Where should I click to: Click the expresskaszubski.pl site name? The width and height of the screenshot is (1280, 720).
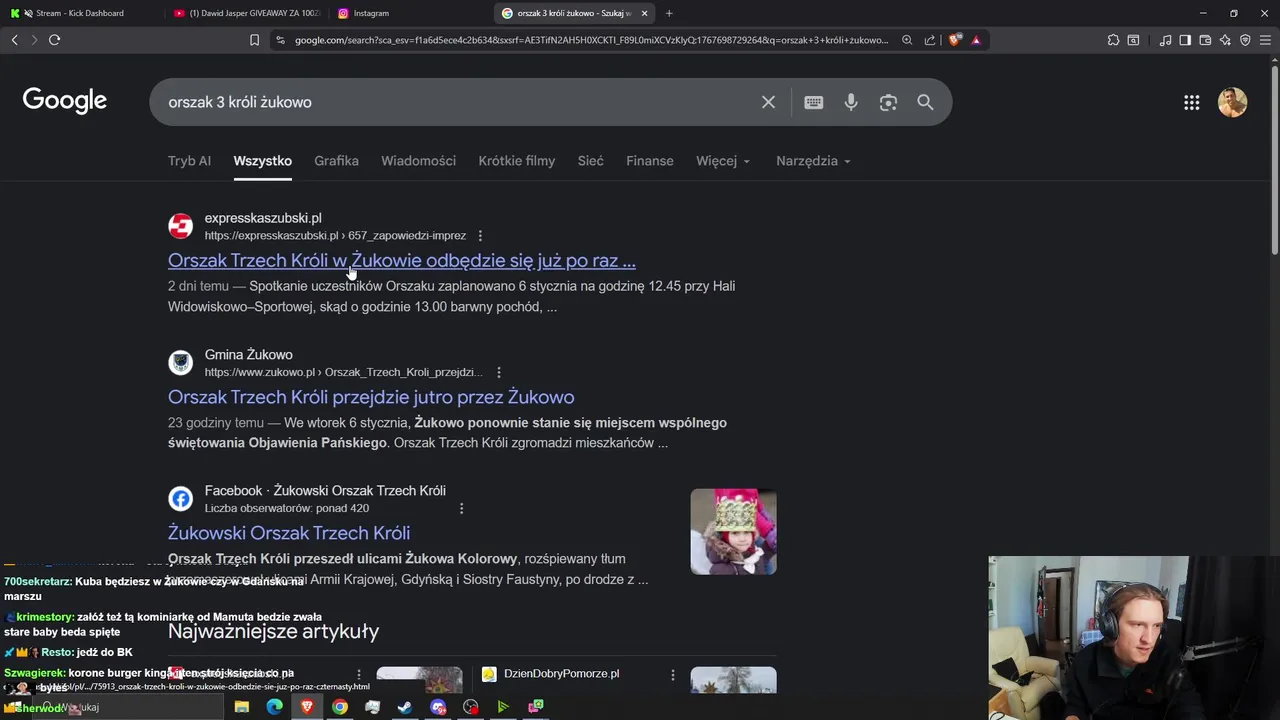click(263, 218)
